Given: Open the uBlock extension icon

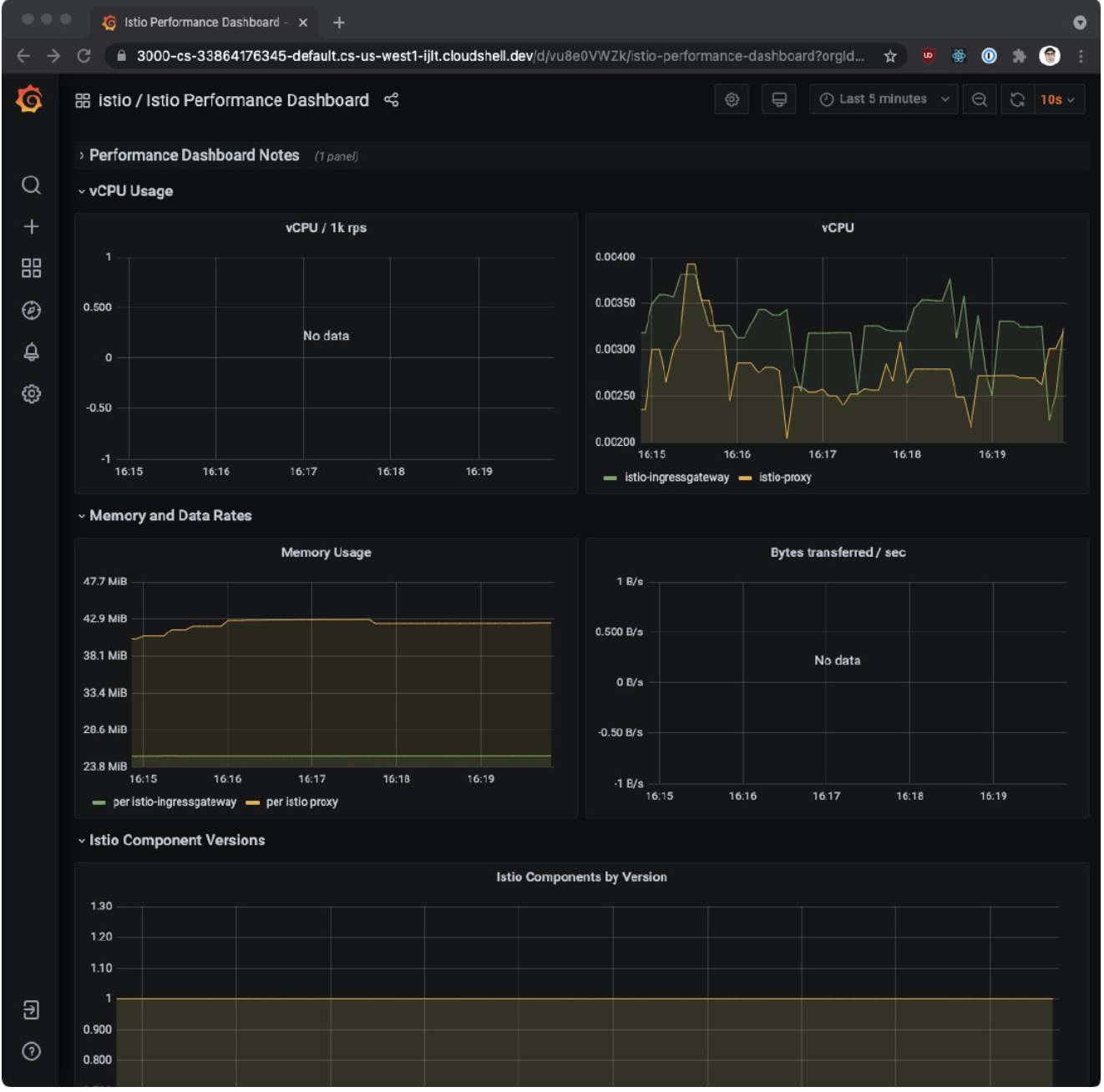Looking at the screenshot, I should coord(929,56).
